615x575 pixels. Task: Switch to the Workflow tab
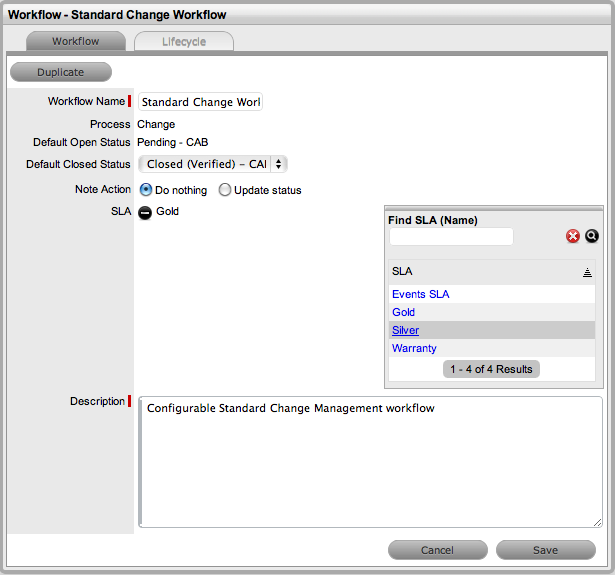76,41
